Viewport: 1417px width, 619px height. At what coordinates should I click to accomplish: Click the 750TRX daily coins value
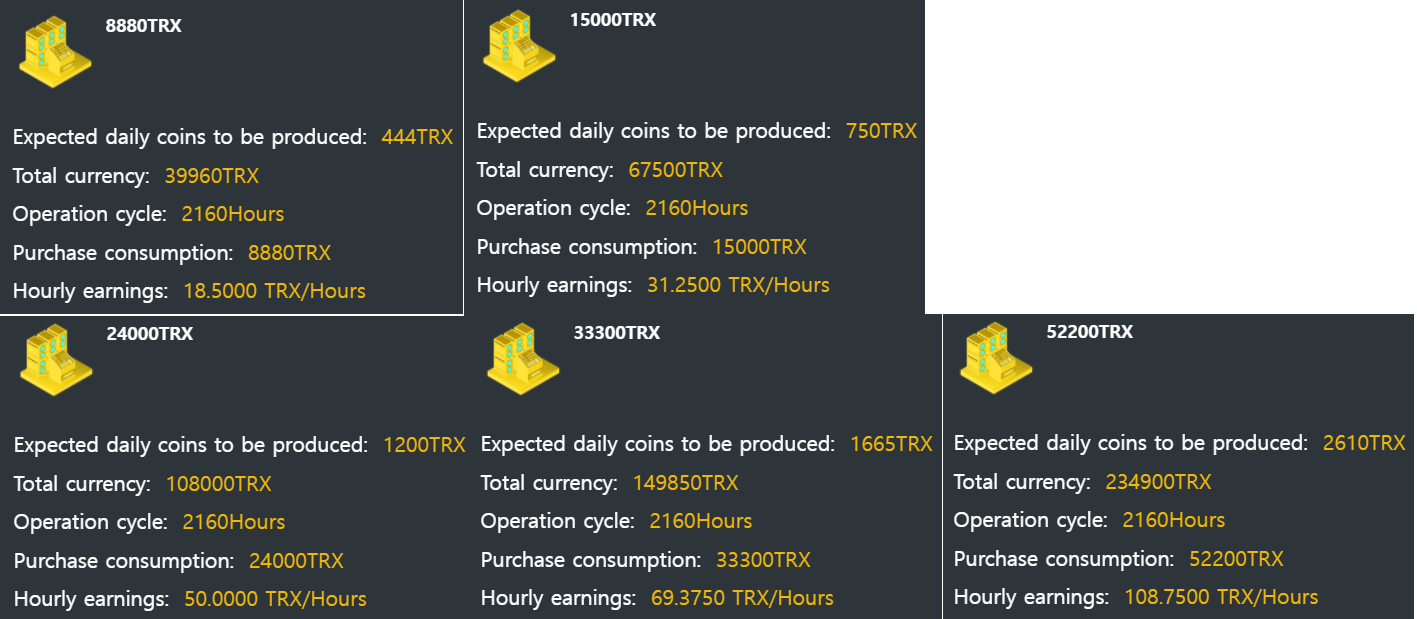pos(881,131)
